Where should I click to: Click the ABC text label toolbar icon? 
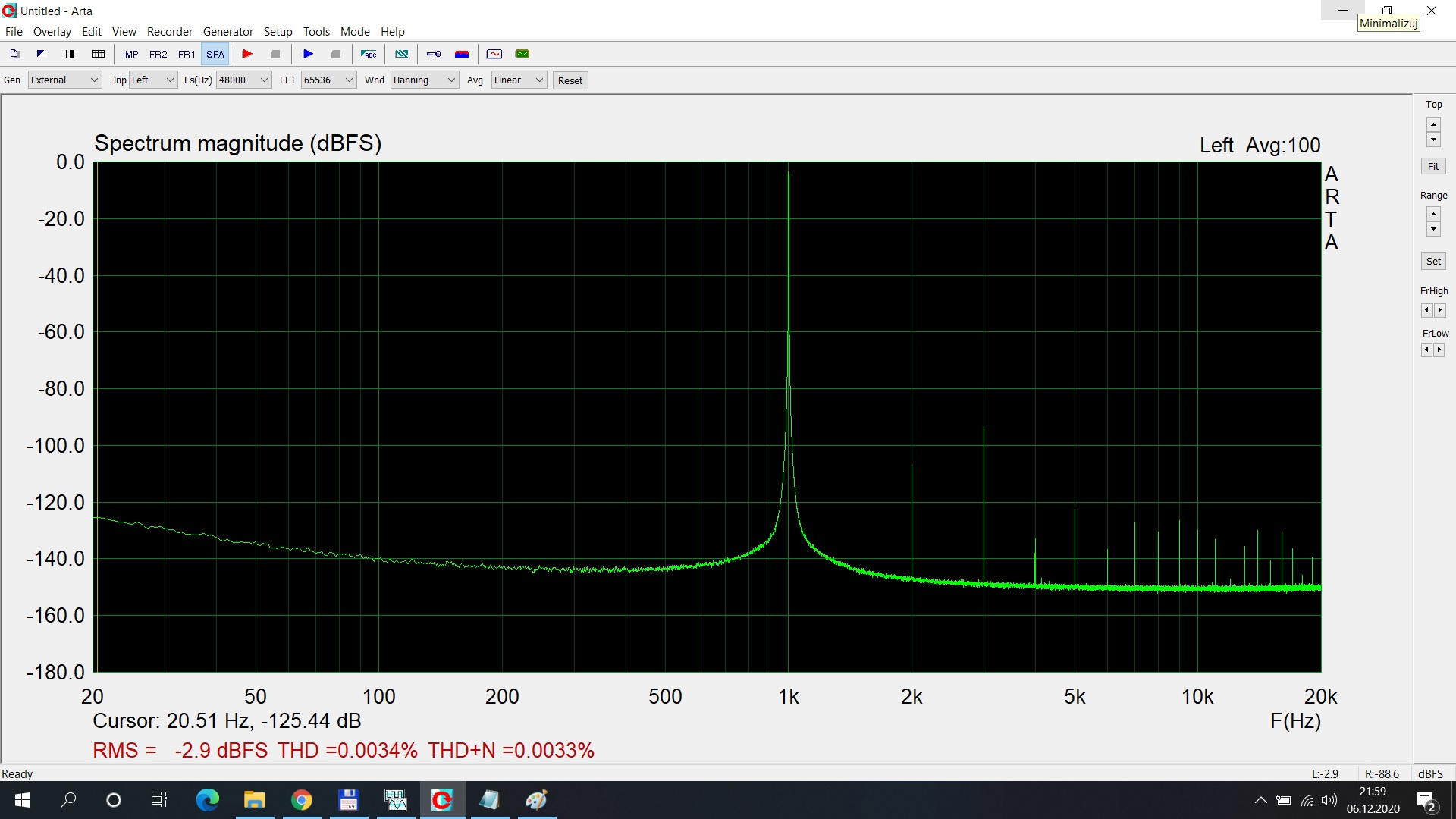click(369, 54)
